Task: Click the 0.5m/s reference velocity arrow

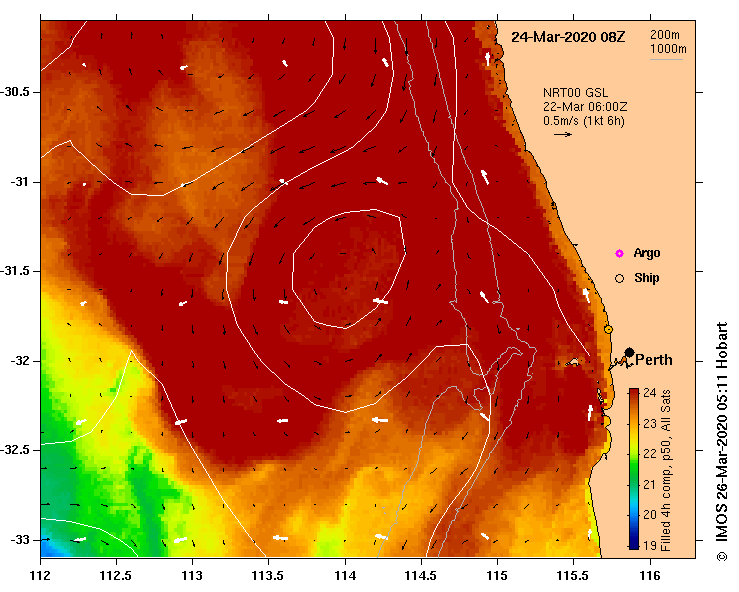Action: [563, 134]
